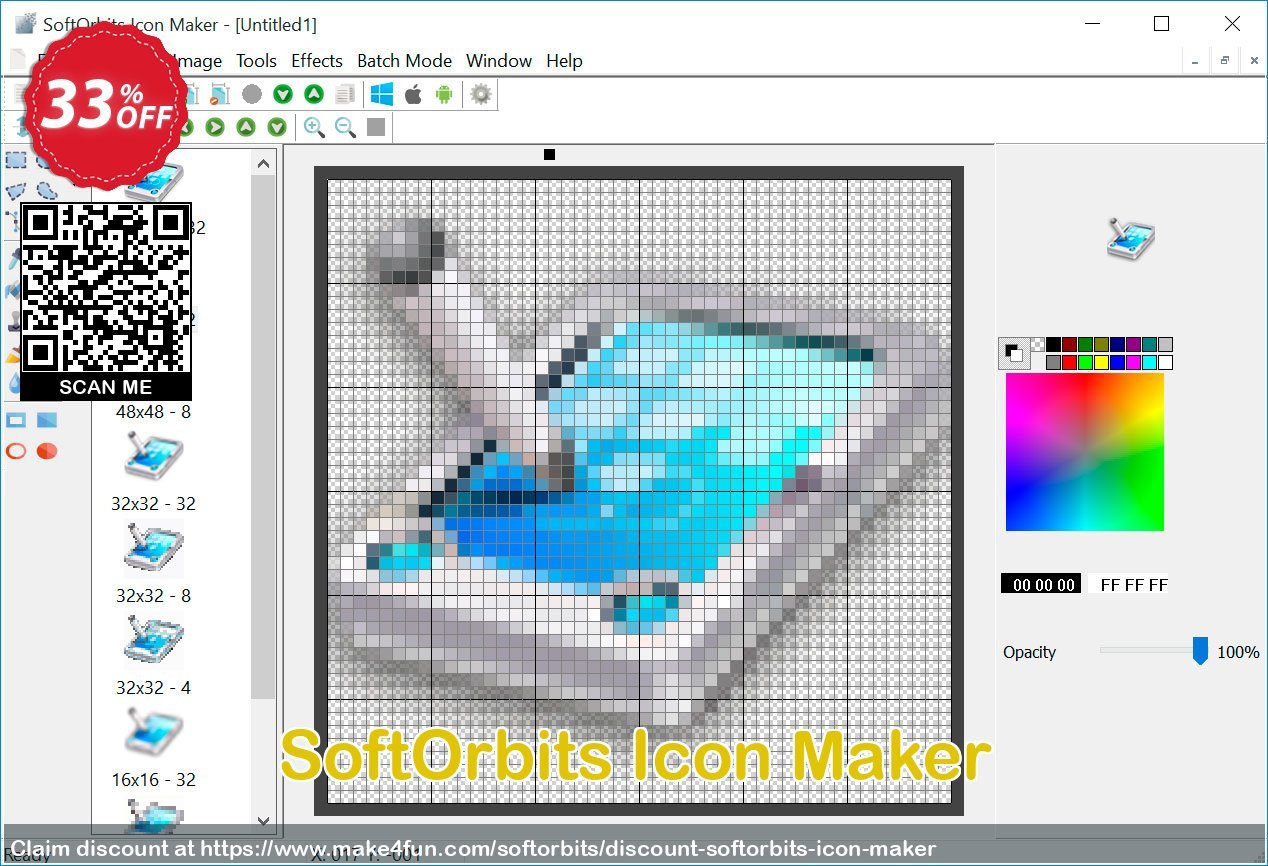
Task: Click the 00 00 00 foreground hex field
Action: click(1041, 584)
